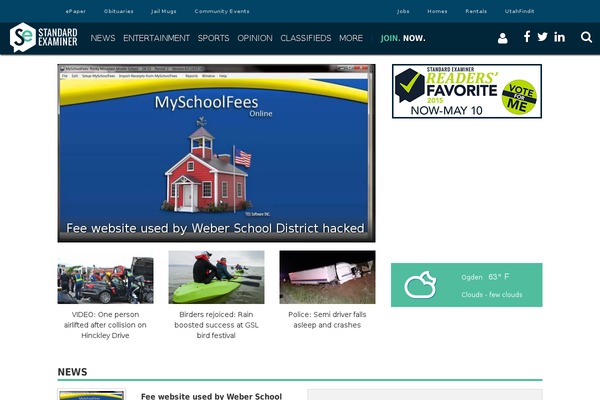Click the cloud weather icon

[x=420, y=285]
